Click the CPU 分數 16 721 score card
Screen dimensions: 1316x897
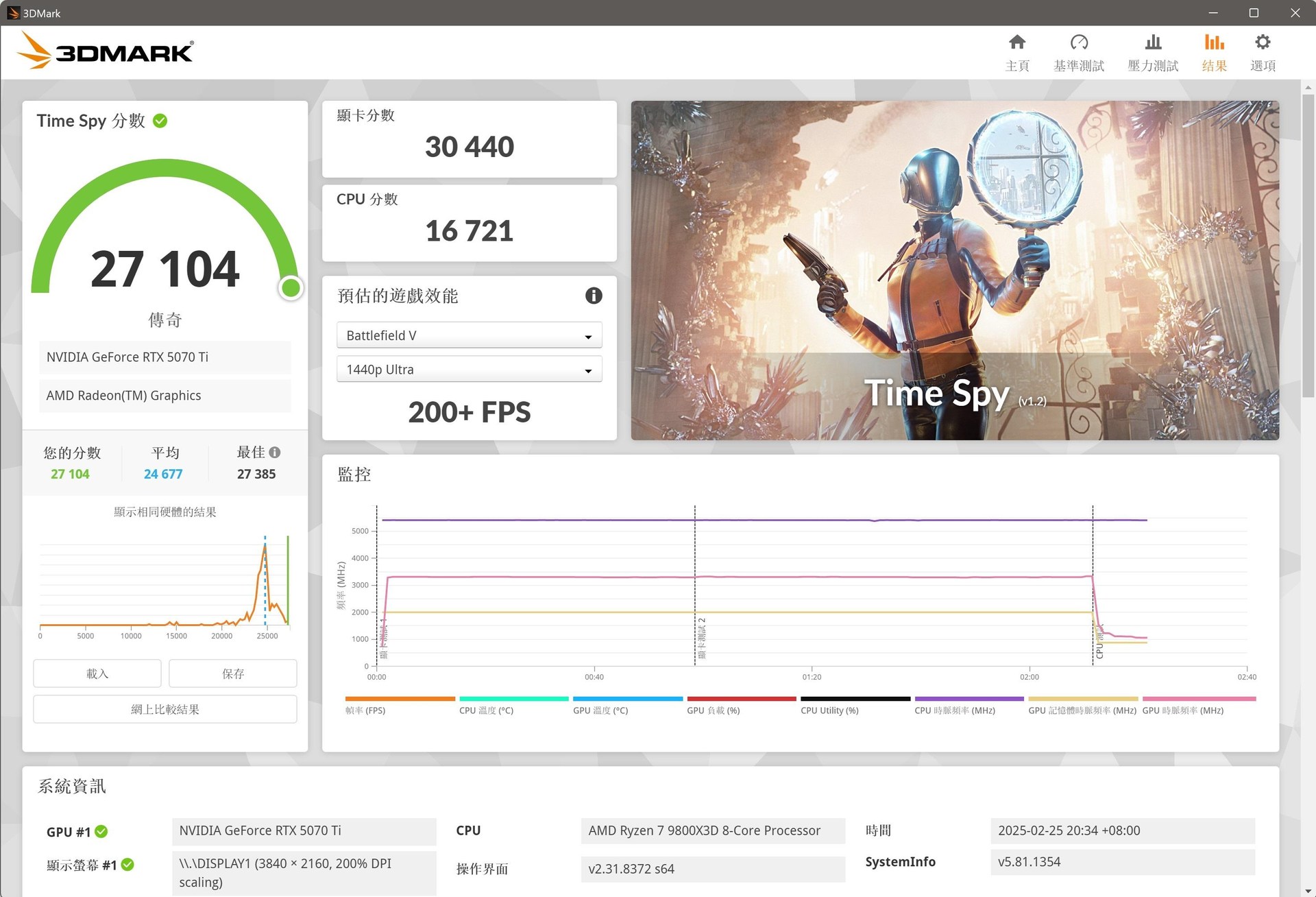pos(470,223)
